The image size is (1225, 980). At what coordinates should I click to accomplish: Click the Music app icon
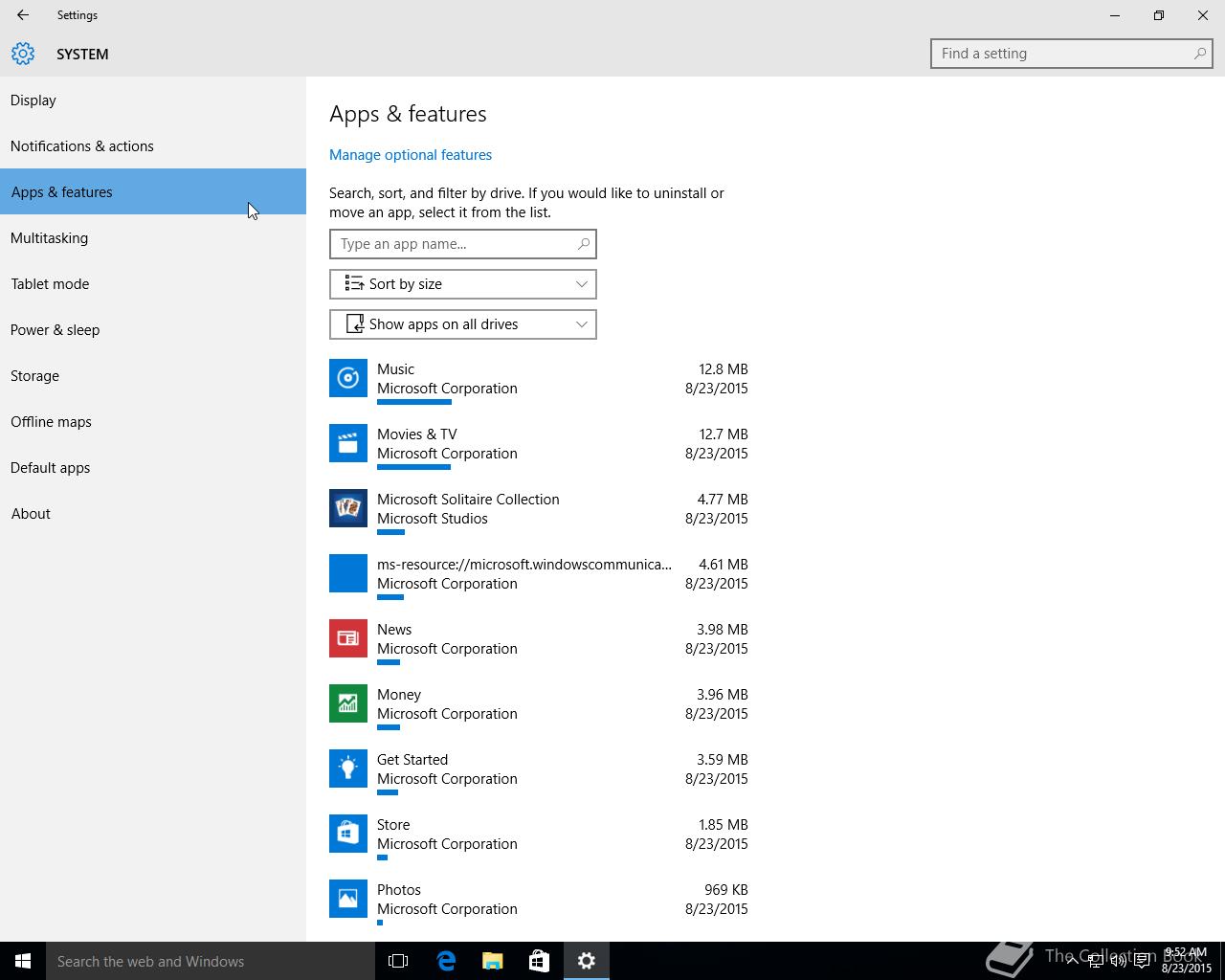348,378
